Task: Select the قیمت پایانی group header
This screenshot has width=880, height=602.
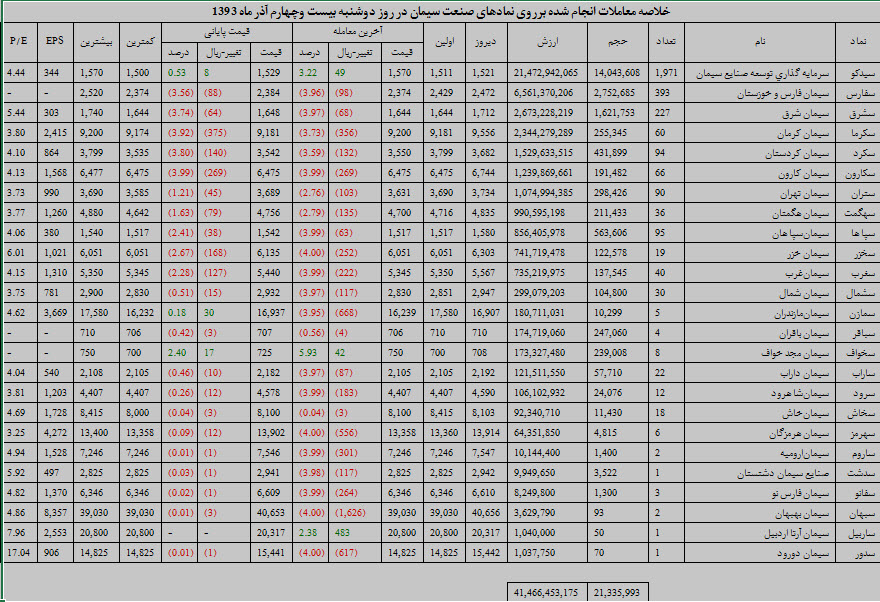Action: 227,32
